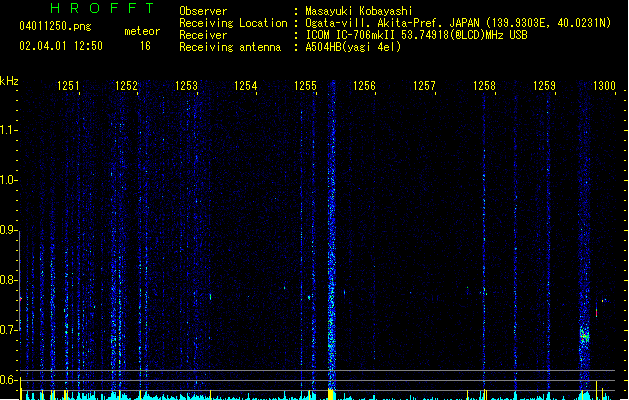The width and height of the screenshot is (629, 400).
Task: Click the 1300 time axis marker
Action: tap(604, 86)
